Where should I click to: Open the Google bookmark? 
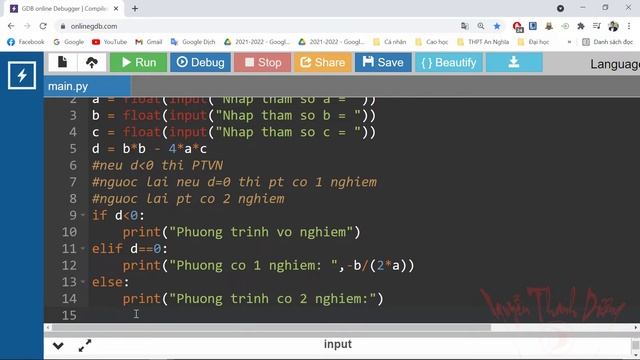coord(69,42)
